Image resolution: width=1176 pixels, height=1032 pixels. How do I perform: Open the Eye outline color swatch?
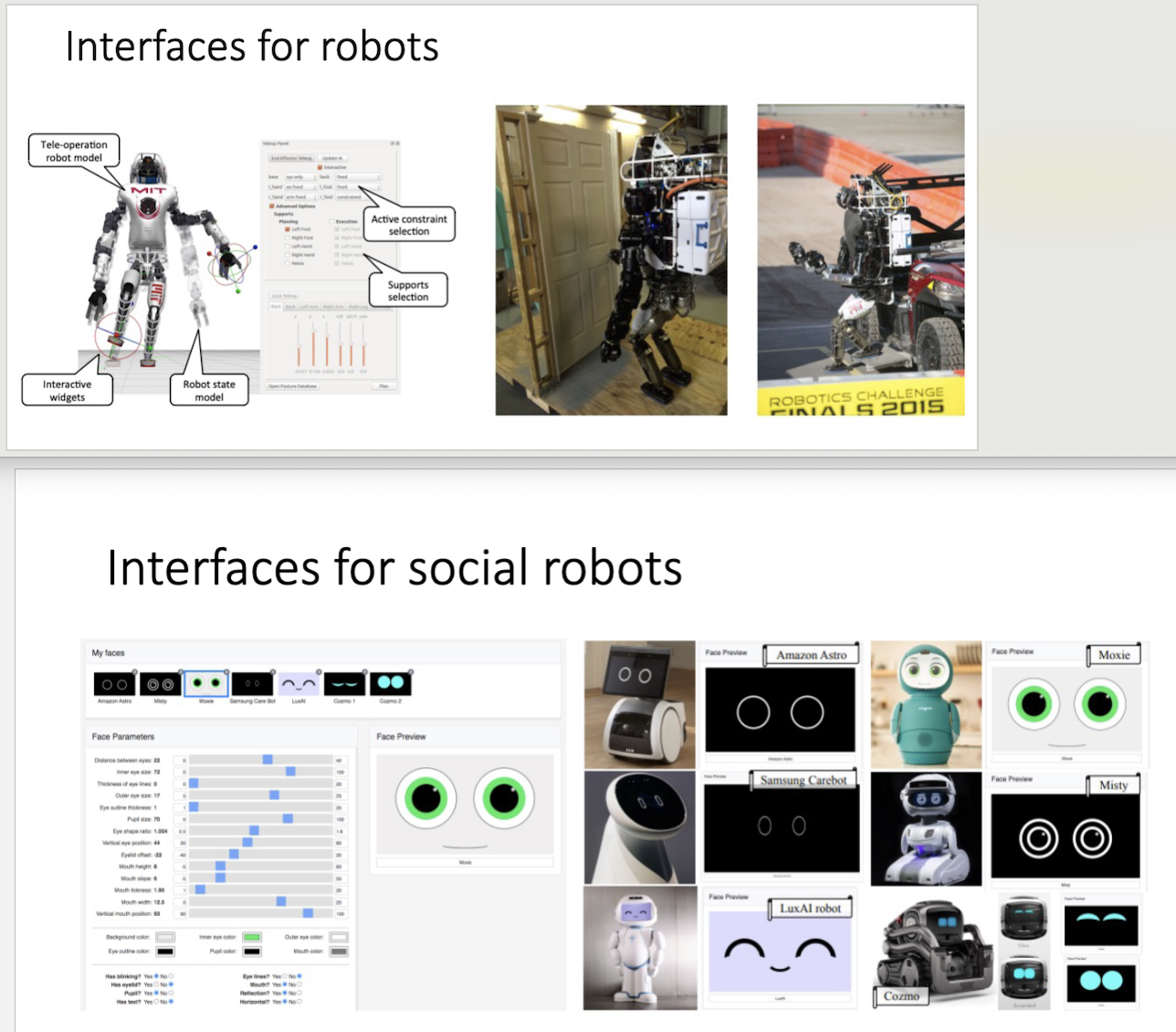tap(165, 952)
